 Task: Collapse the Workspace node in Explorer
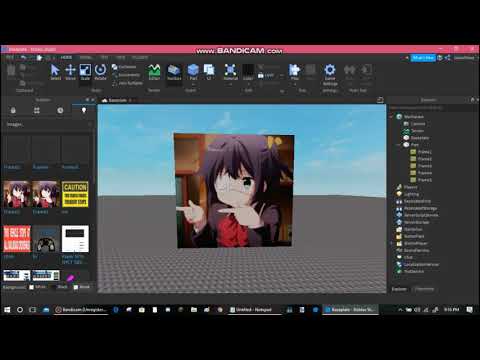coord(392,117)
